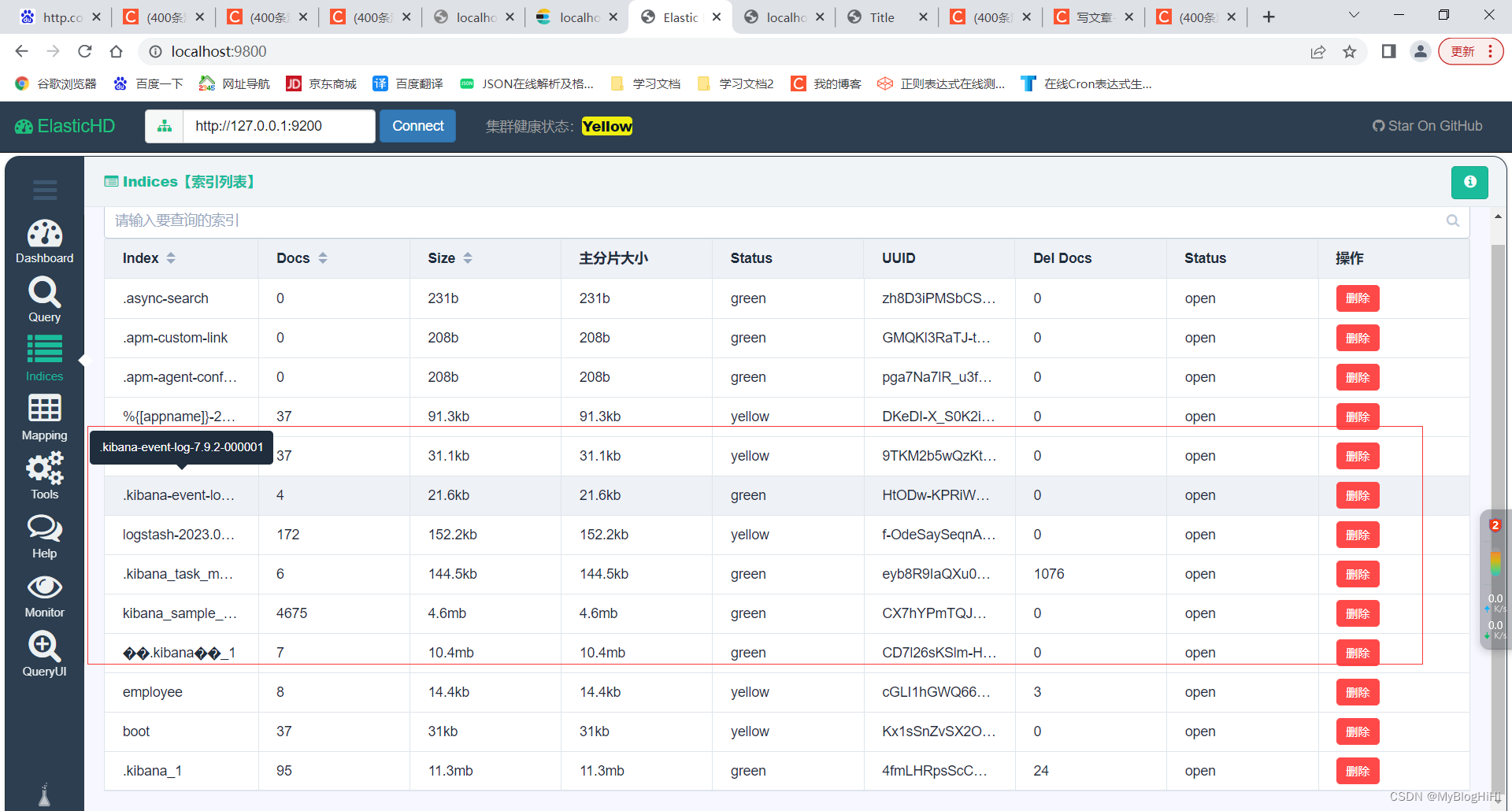Viewport: 1512px width, 811px height.
Task: Open browser side panel icon
Action: point(1388,51)
